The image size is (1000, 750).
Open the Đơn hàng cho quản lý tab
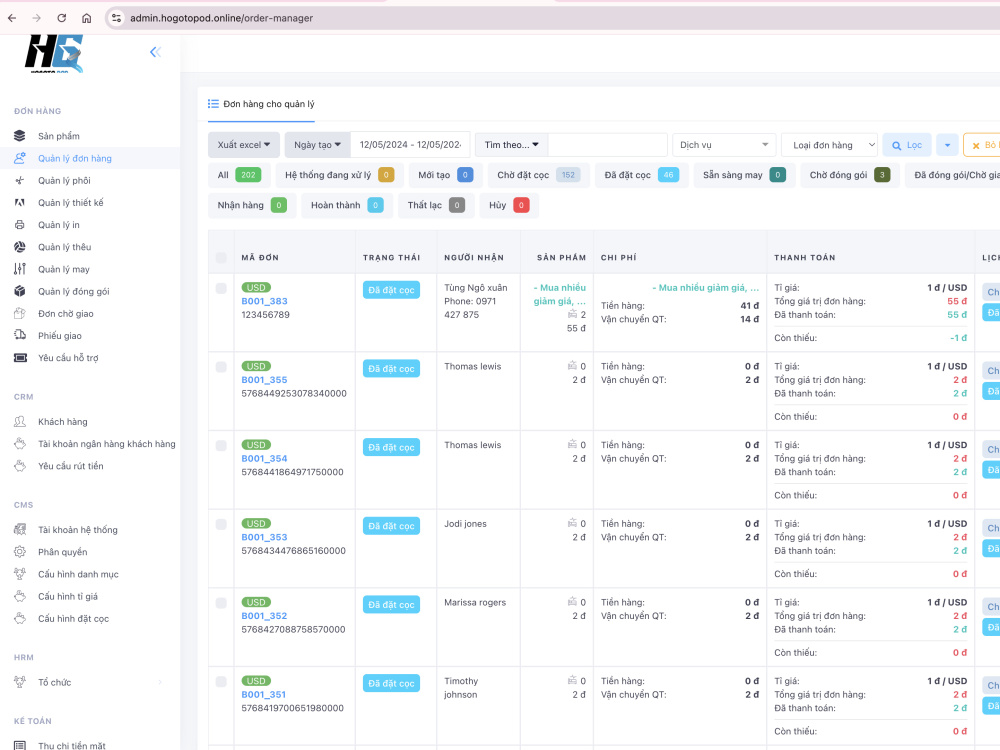(x=261, y=104)
